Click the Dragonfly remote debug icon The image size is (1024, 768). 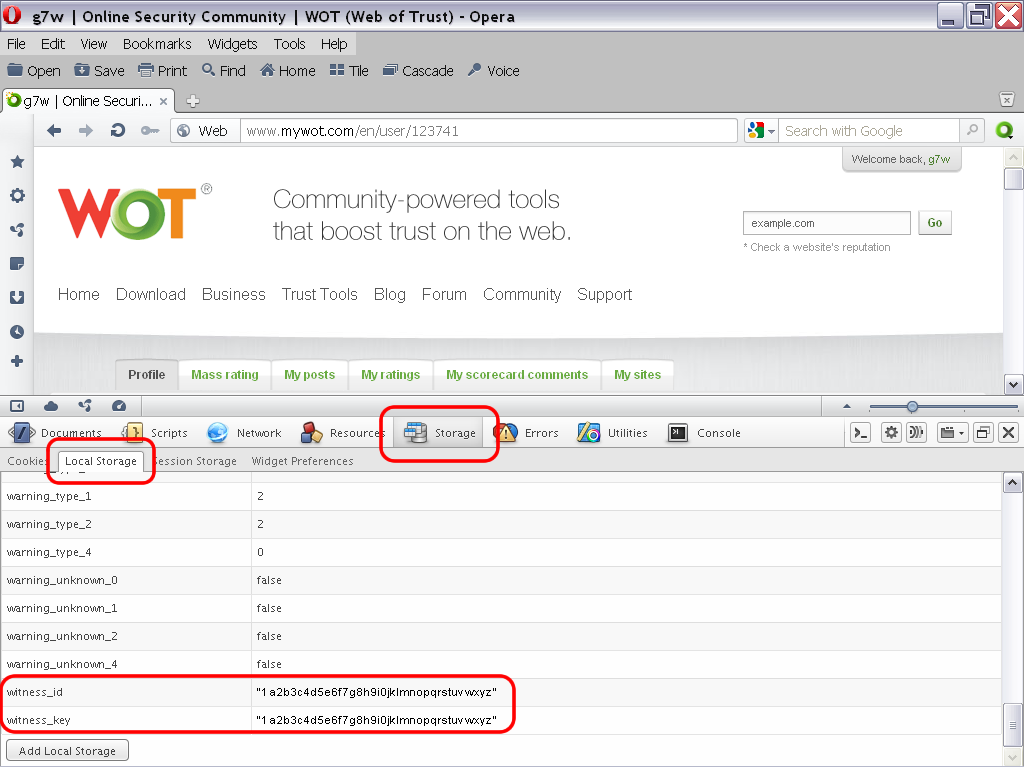point(916,432)
